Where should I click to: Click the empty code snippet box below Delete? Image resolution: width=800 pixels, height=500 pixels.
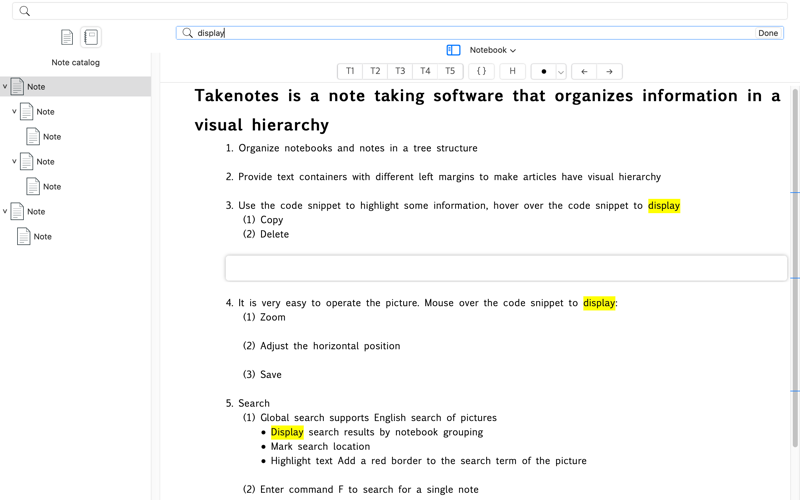[x=506, y=268]
